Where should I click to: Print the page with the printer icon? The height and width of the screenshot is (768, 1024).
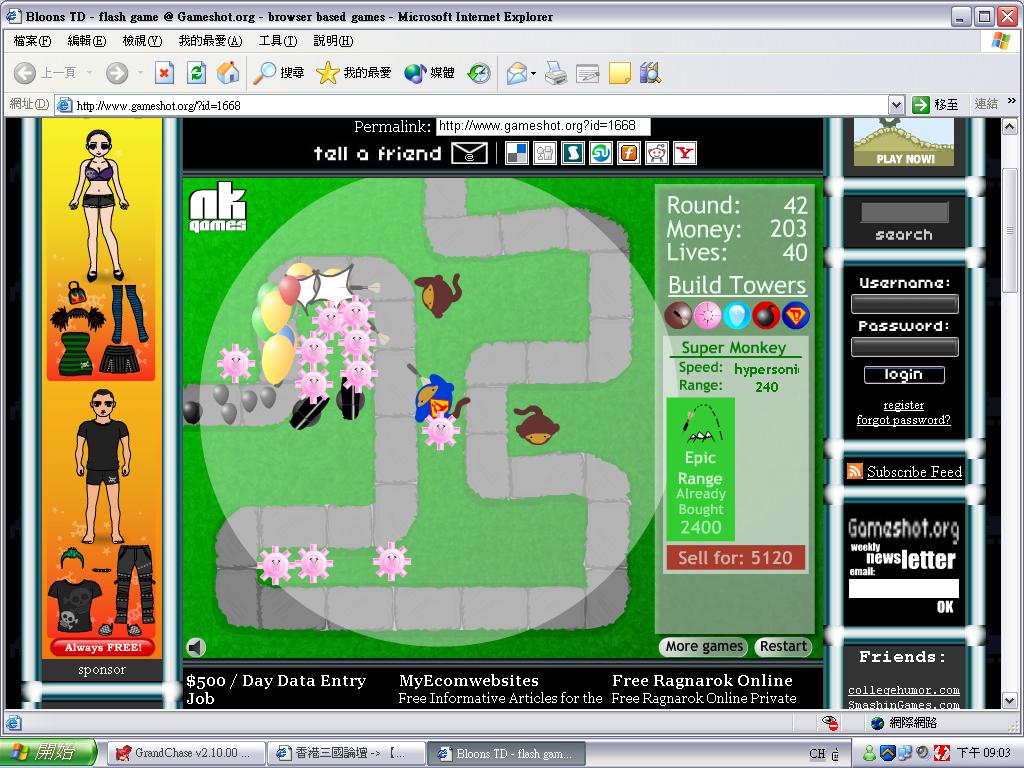[556, 72]
